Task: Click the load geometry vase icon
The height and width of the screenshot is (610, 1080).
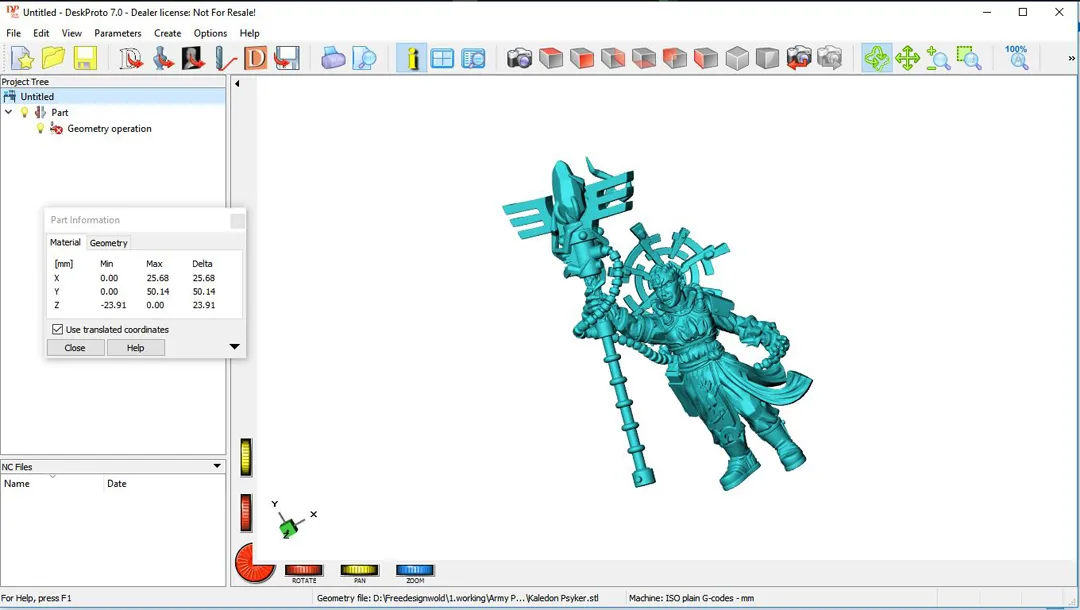Action: click(163, 59)
